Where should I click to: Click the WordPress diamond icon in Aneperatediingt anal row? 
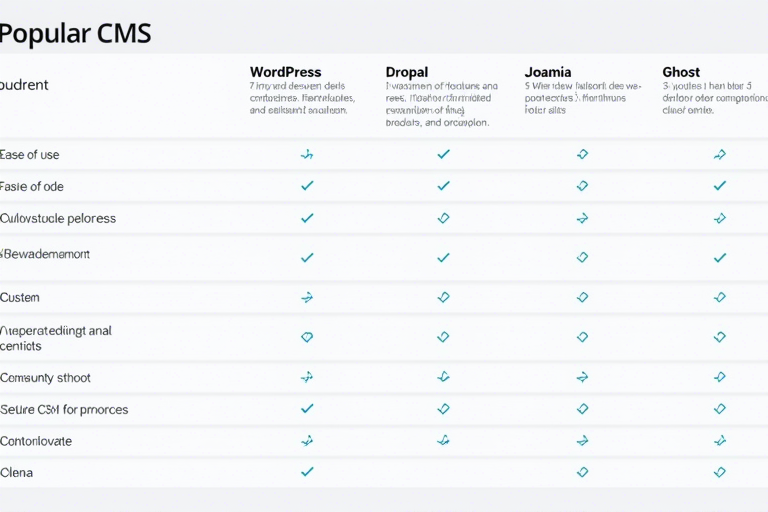[x=307, y=337]
